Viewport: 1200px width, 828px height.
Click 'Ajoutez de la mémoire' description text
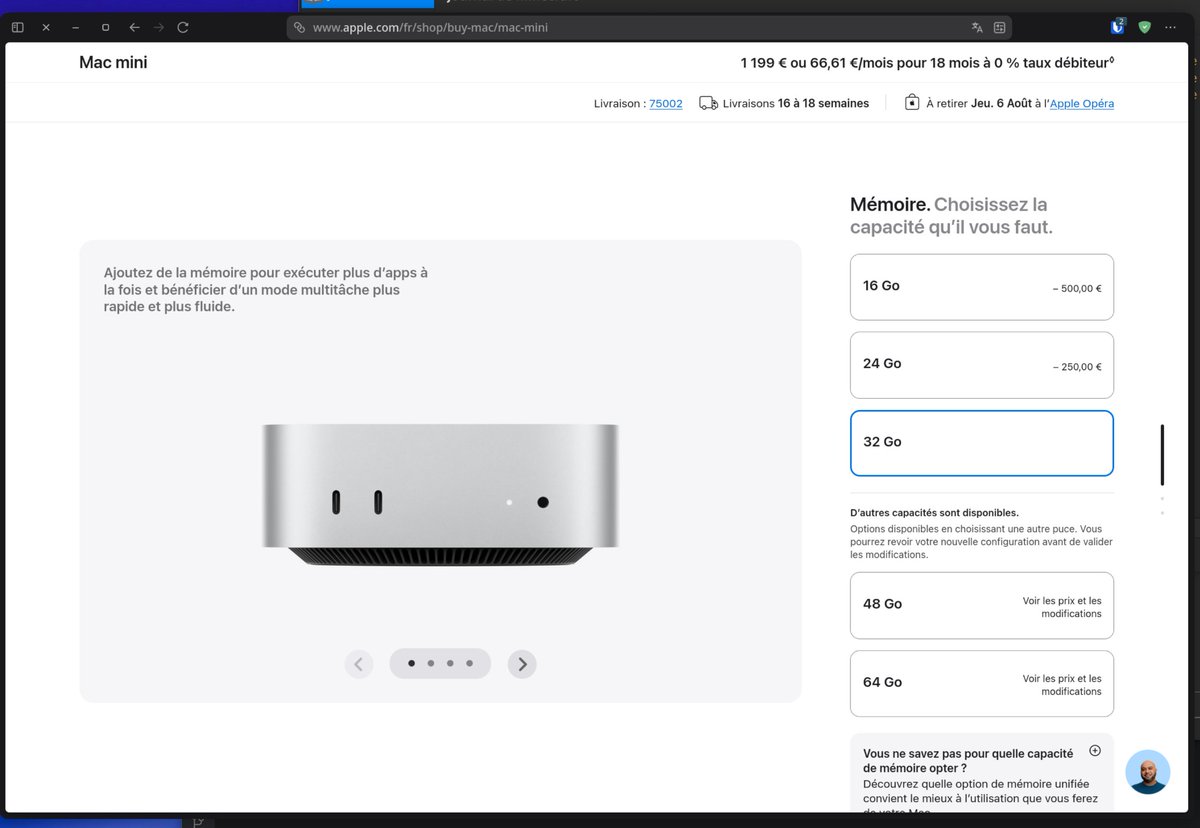coord(266,290)
